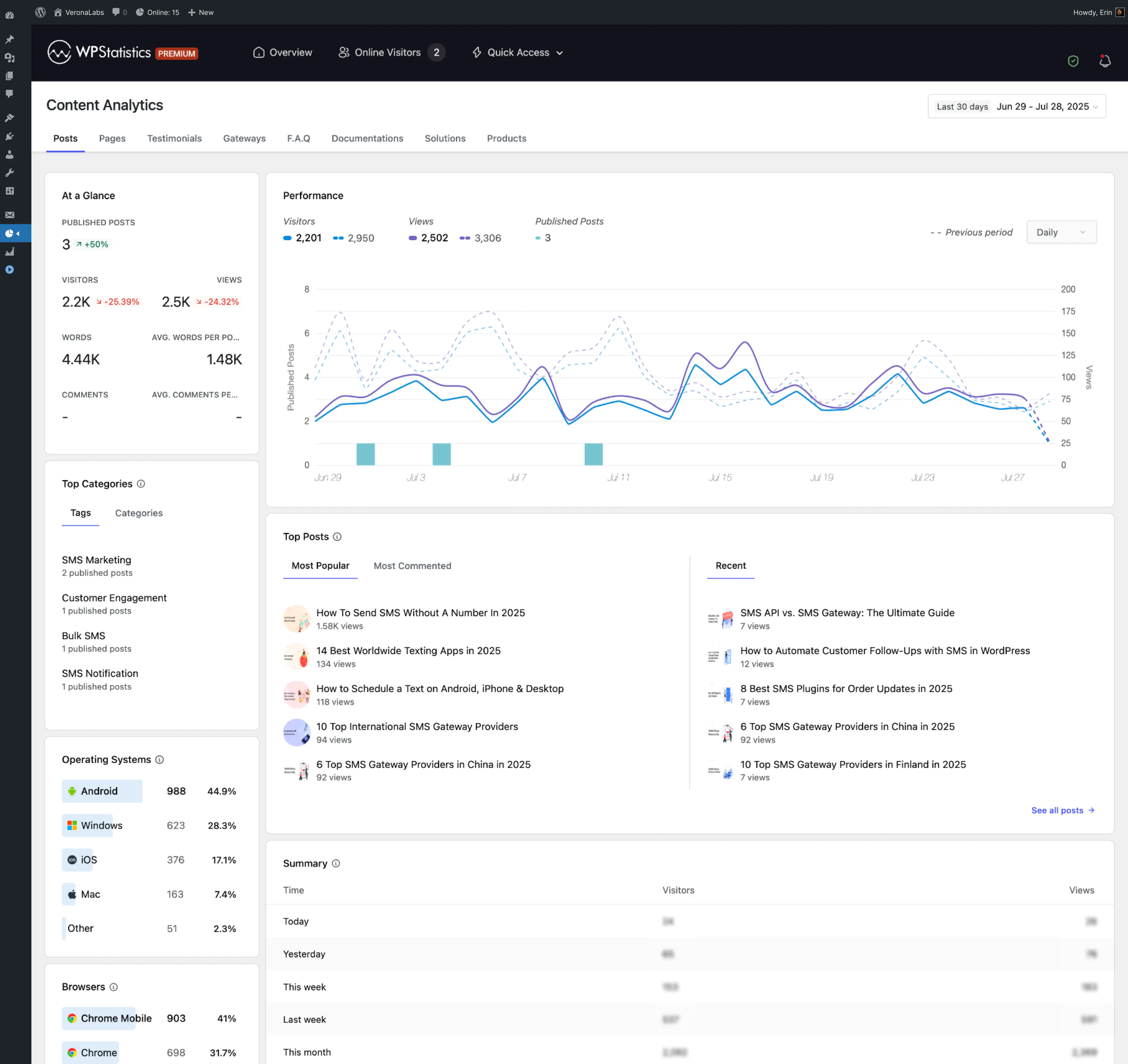Screen dimensions: 1128x1064
Task: Click the green license shield icon
Action: 1072,61
